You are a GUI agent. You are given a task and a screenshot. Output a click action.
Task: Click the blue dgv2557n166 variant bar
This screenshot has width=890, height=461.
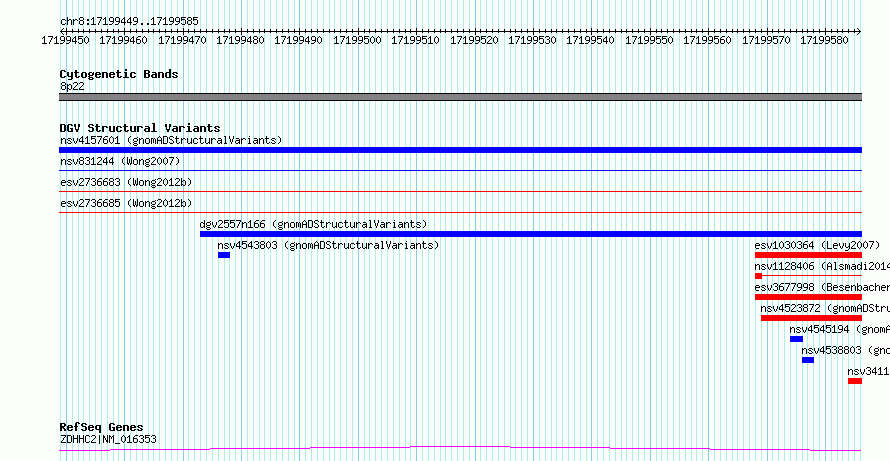click(x=531, y=234)
